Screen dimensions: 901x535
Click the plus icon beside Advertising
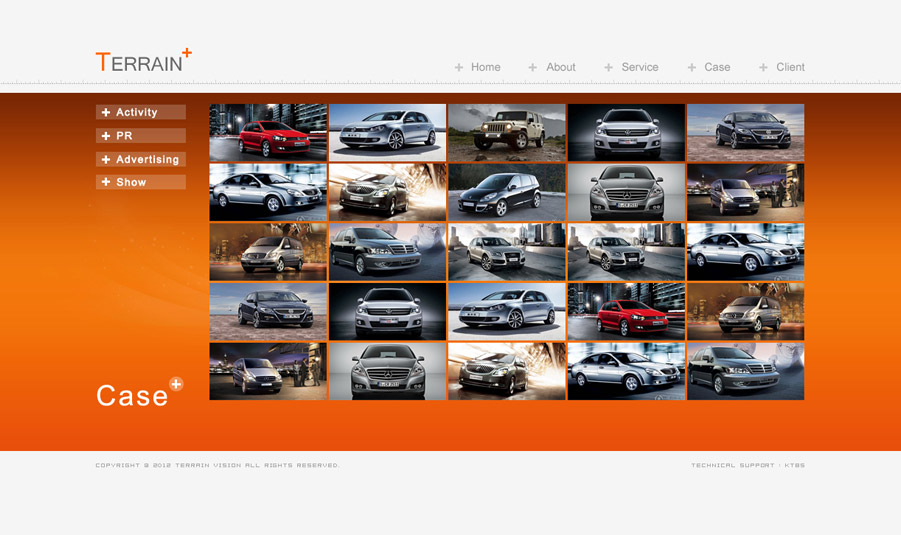click(106, 159)
